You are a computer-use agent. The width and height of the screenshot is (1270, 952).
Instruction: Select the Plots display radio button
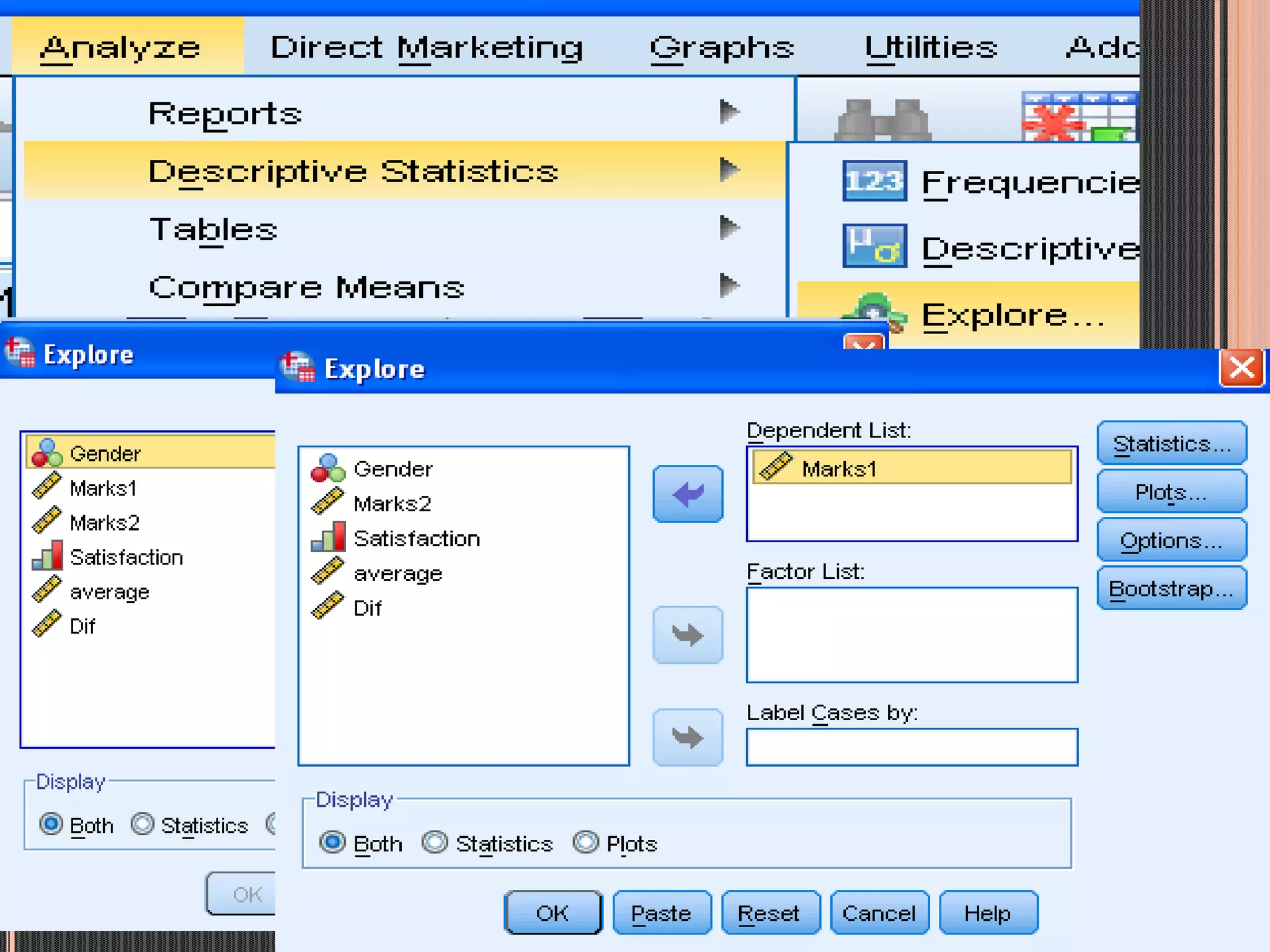pos(585,842)
